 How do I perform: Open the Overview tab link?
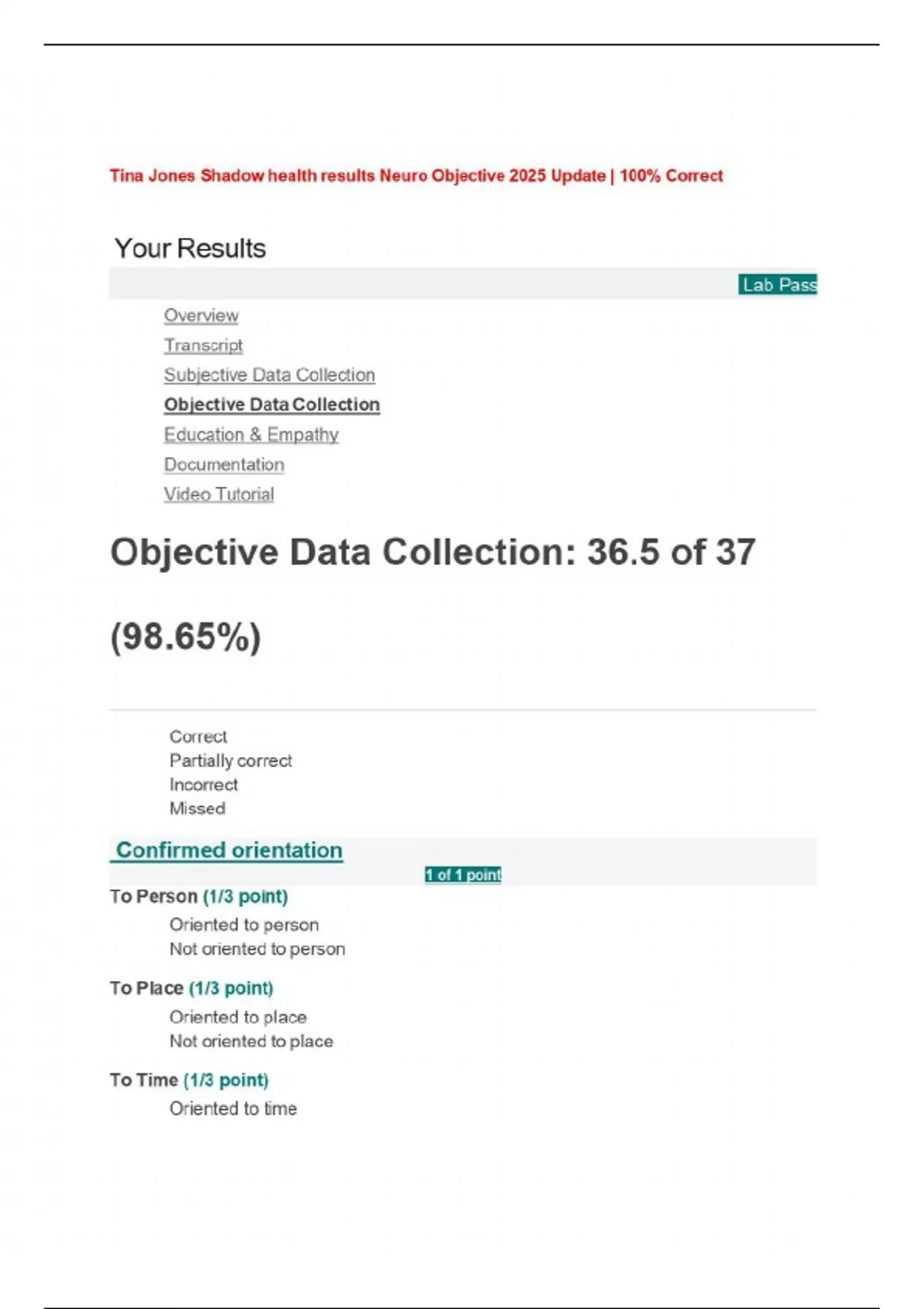(x=201, y=316)
